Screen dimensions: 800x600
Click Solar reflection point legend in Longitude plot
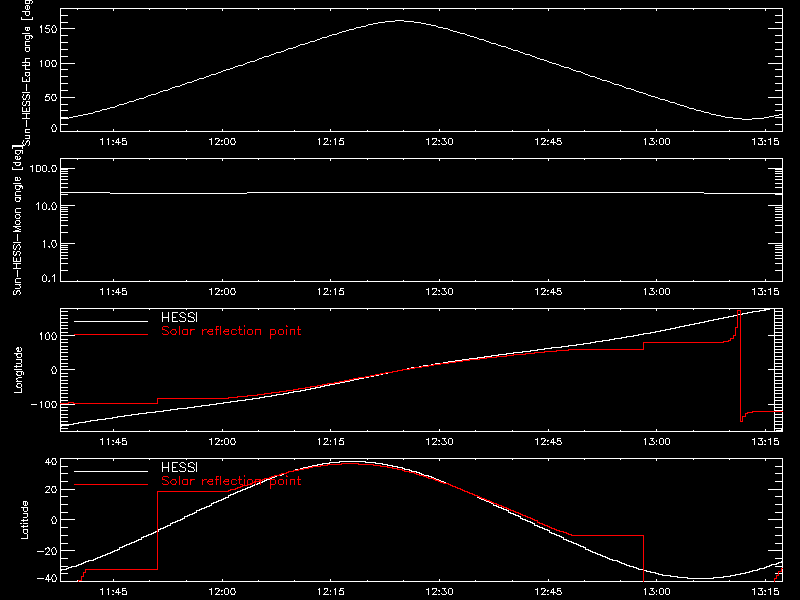click(231, 331)
